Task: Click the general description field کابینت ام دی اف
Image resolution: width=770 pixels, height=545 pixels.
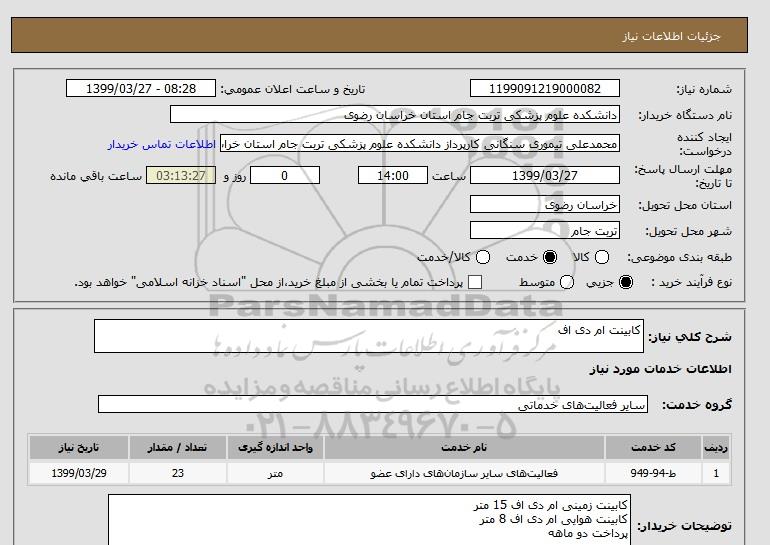Action: click(x=369, y=336)
